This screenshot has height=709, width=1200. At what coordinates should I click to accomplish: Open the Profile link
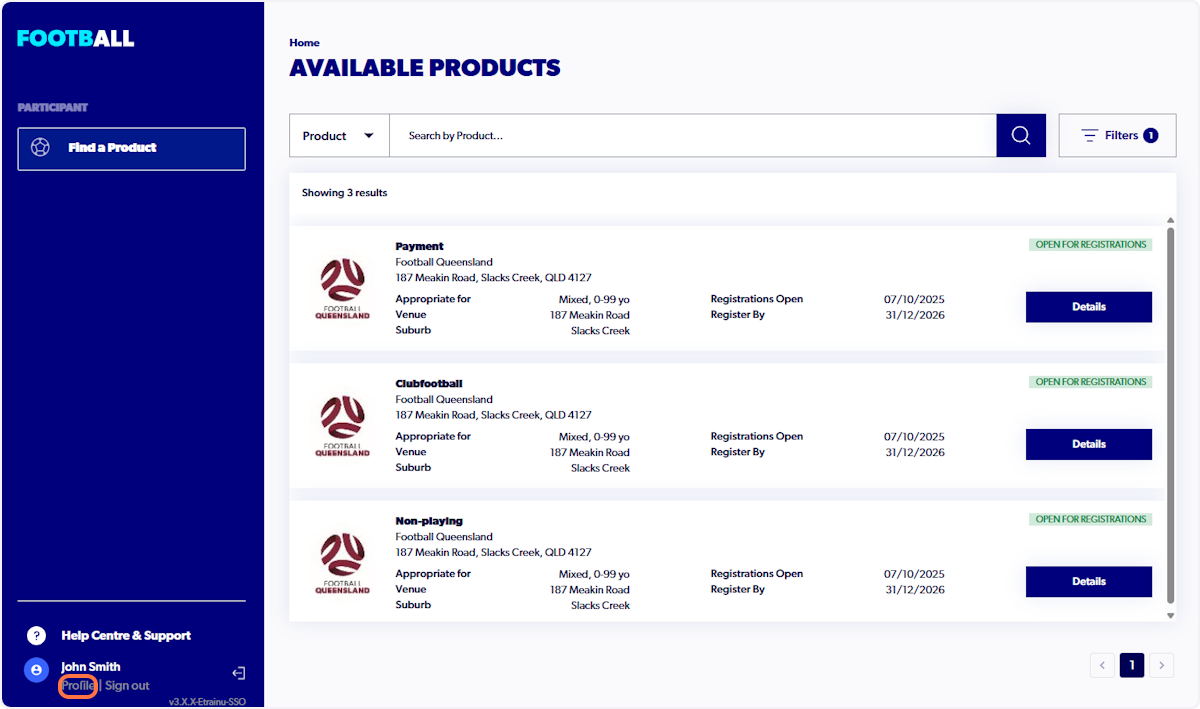78,686
